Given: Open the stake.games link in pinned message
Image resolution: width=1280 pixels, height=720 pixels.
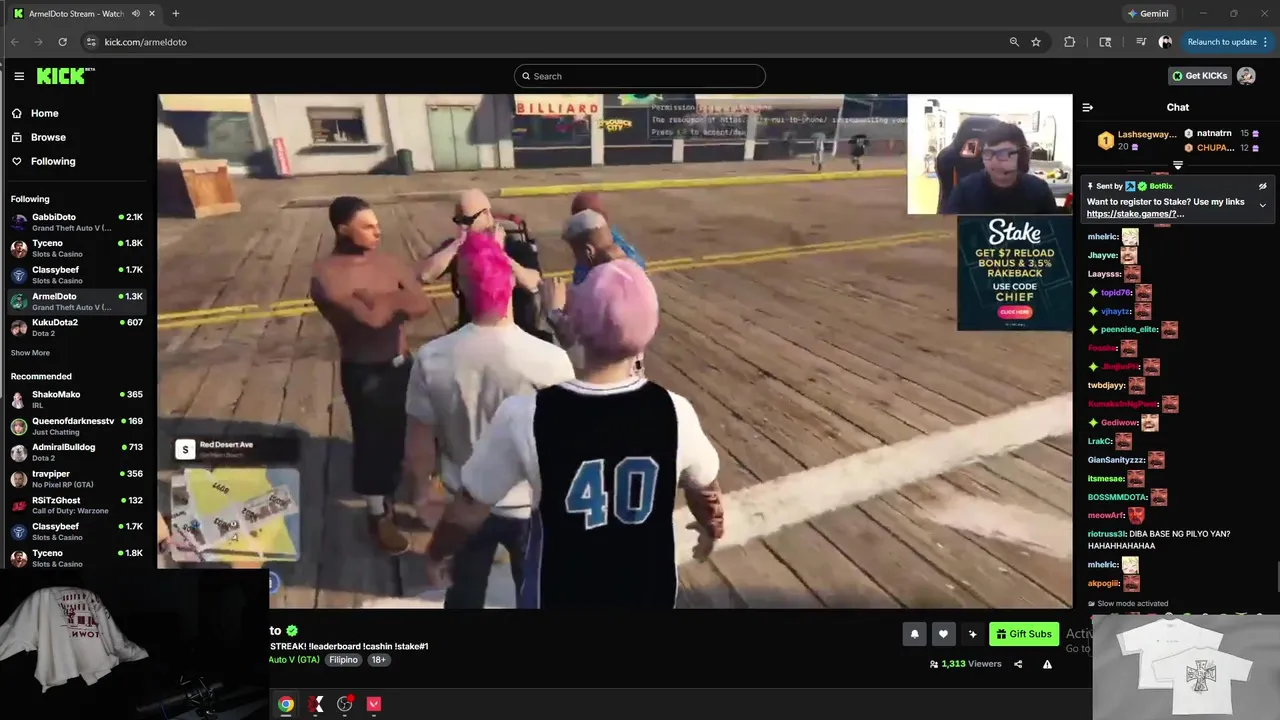Looking at the screenshot, I should (1135, 214).
